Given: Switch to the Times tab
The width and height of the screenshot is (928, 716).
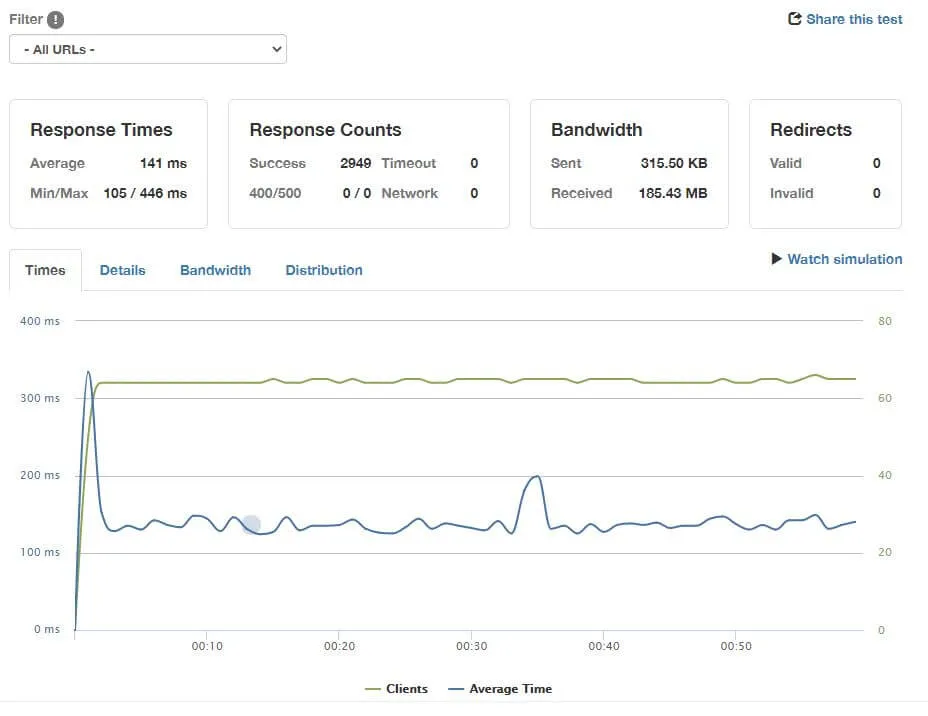Looking at the screenshot, I should 45,270.
